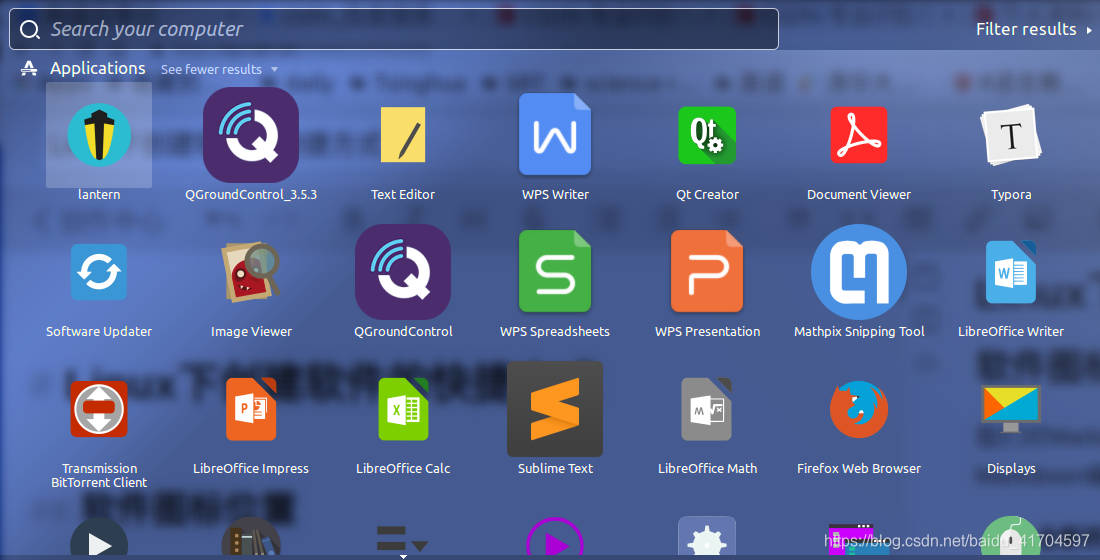
Task: Start Mathpix Snipping Tool
Action: tap(859, 272)
